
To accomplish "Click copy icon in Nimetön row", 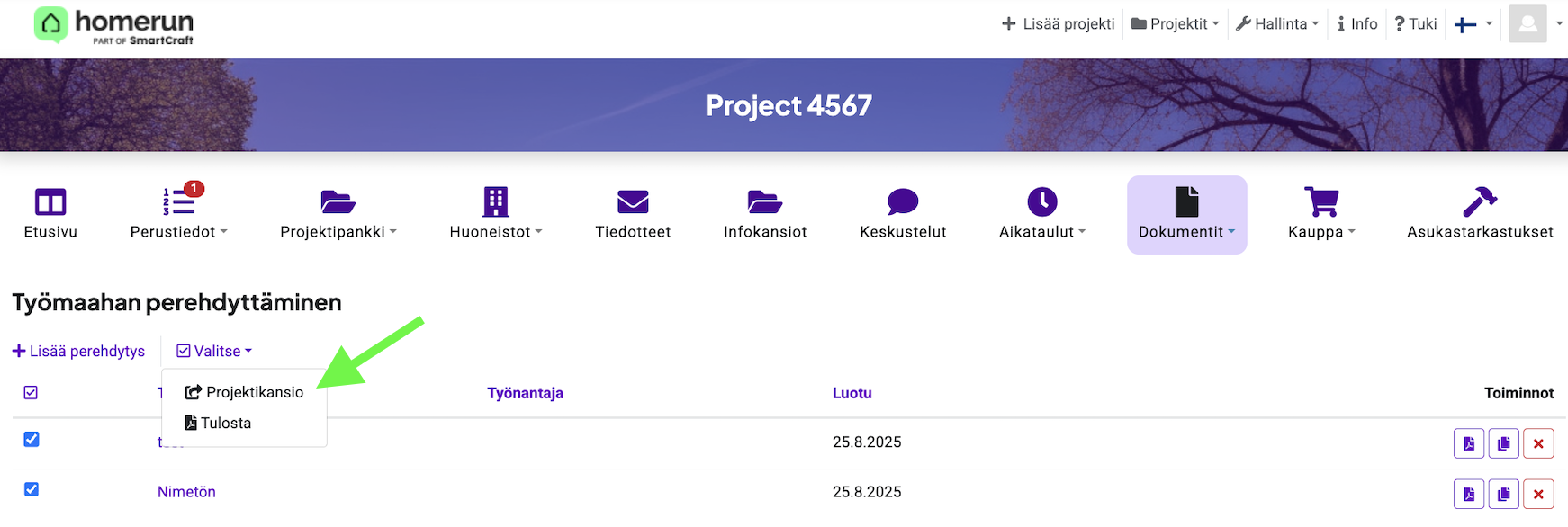I will click(x=1503, y=494).
